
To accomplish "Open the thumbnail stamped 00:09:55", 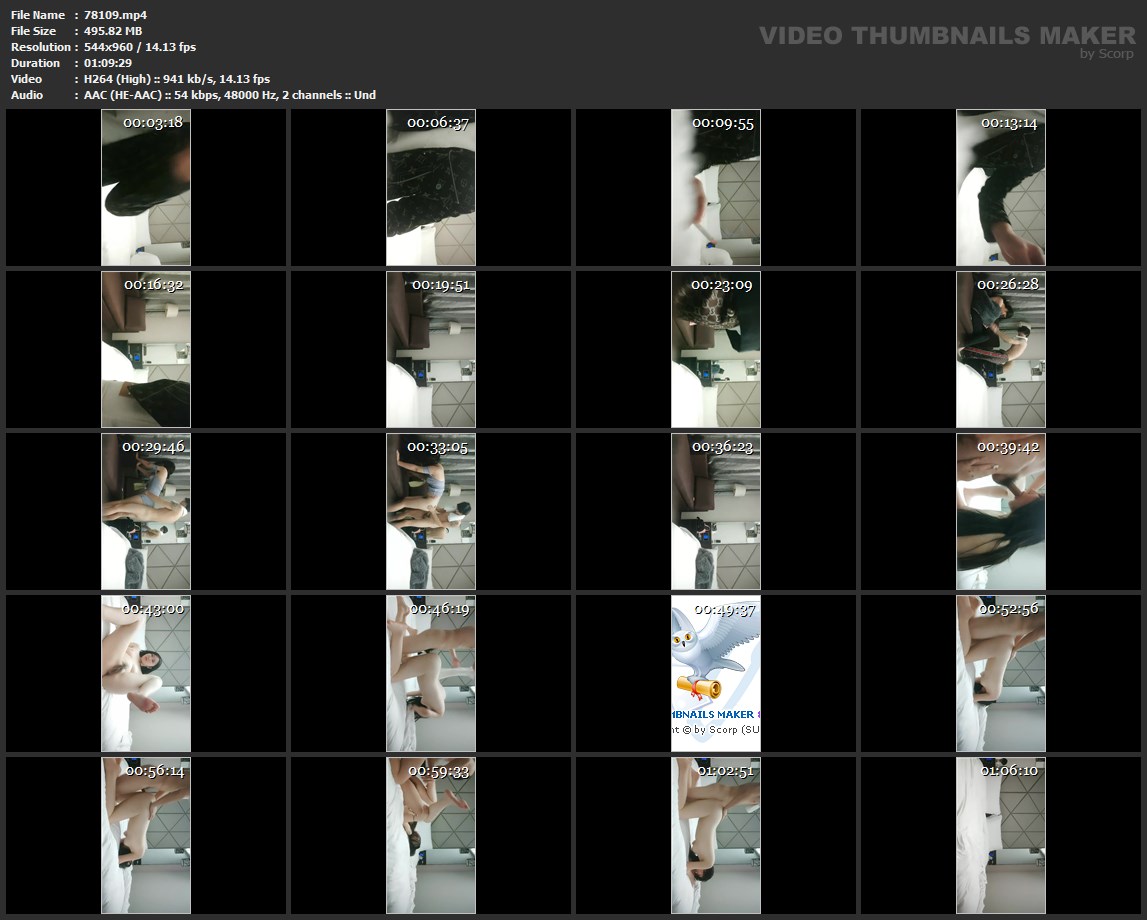I will tap(716, 188).
